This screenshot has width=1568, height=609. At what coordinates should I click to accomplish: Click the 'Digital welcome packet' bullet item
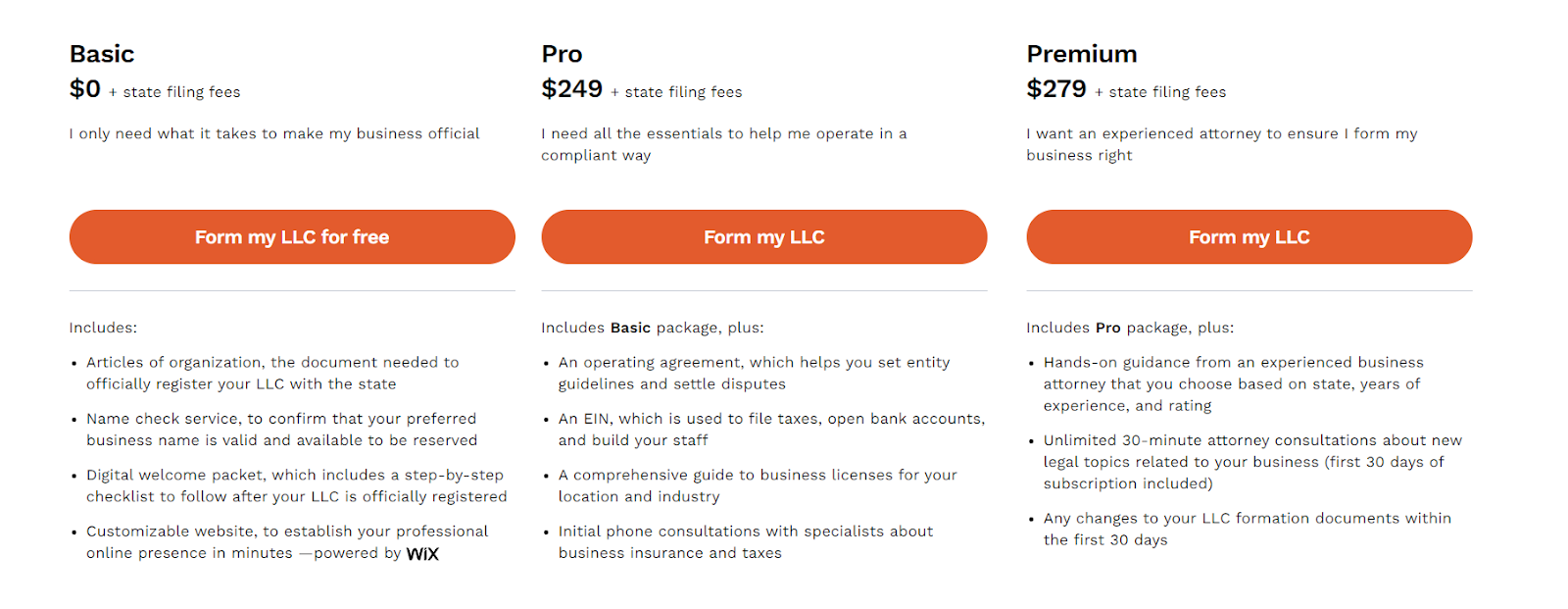coord(297,485)
